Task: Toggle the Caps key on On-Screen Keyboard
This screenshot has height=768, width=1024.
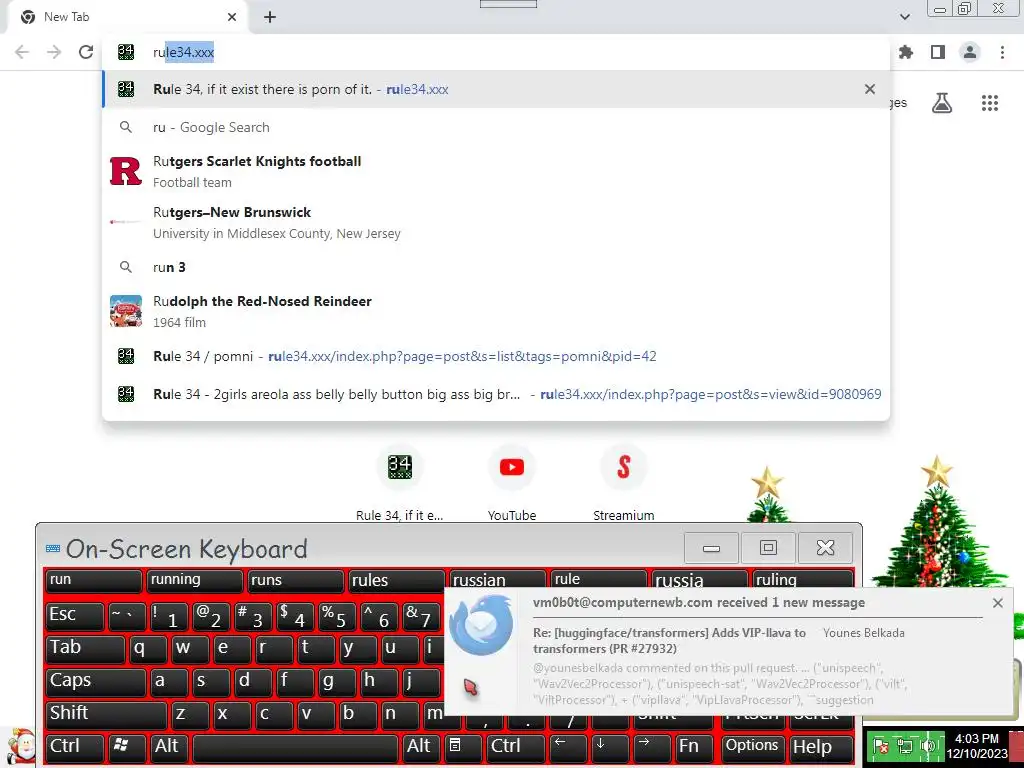Action: 95,682
